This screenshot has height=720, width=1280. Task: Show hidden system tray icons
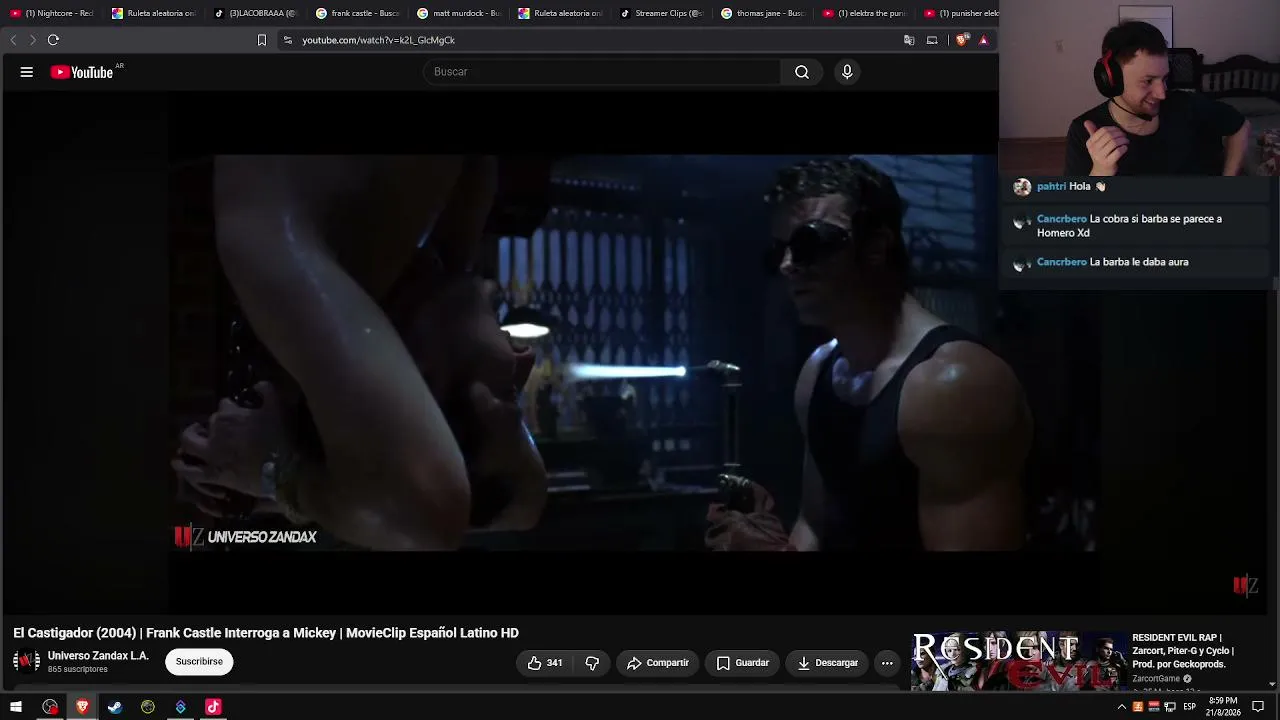click(1121, 707)
